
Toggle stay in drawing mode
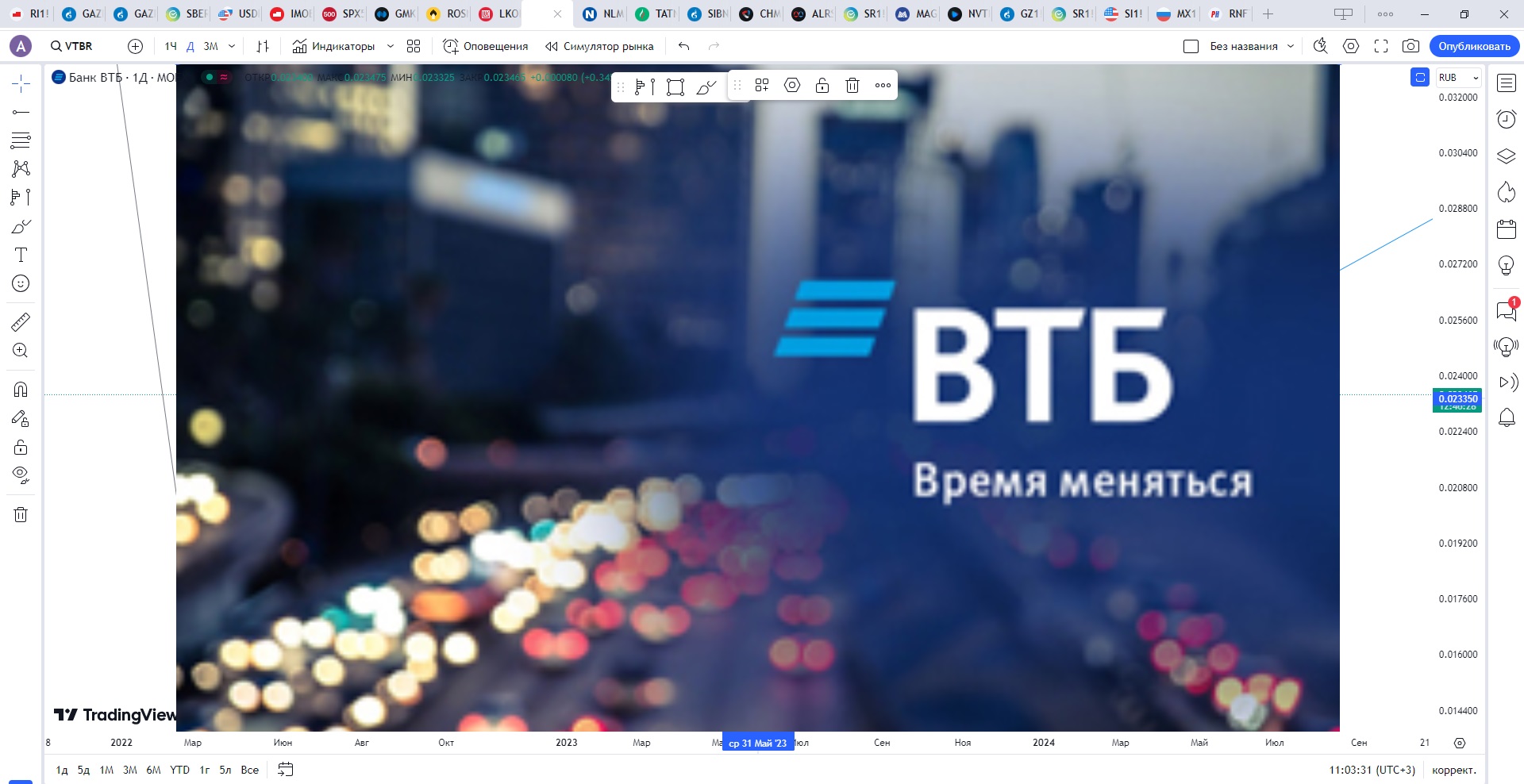21,418
